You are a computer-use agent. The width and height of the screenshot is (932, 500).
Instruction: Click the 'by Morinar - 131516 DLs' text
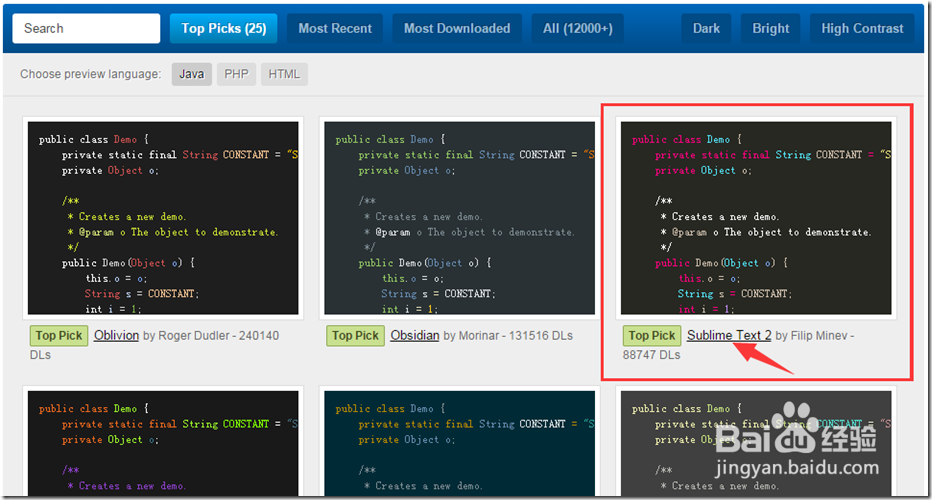(508, 335)
